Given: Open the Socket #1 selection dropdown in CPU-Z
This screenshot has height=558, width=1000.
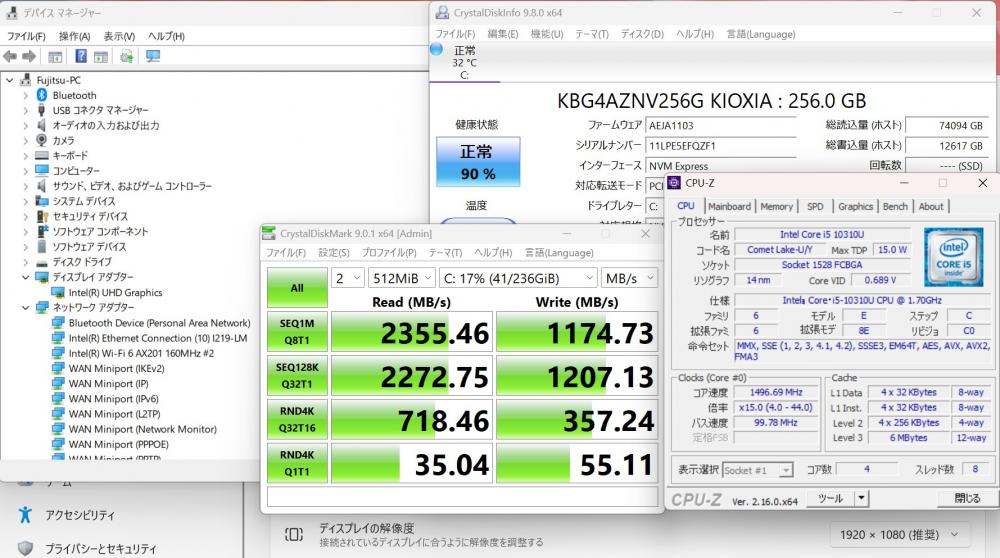Looking at the screenshot, I should coord(758,470).
